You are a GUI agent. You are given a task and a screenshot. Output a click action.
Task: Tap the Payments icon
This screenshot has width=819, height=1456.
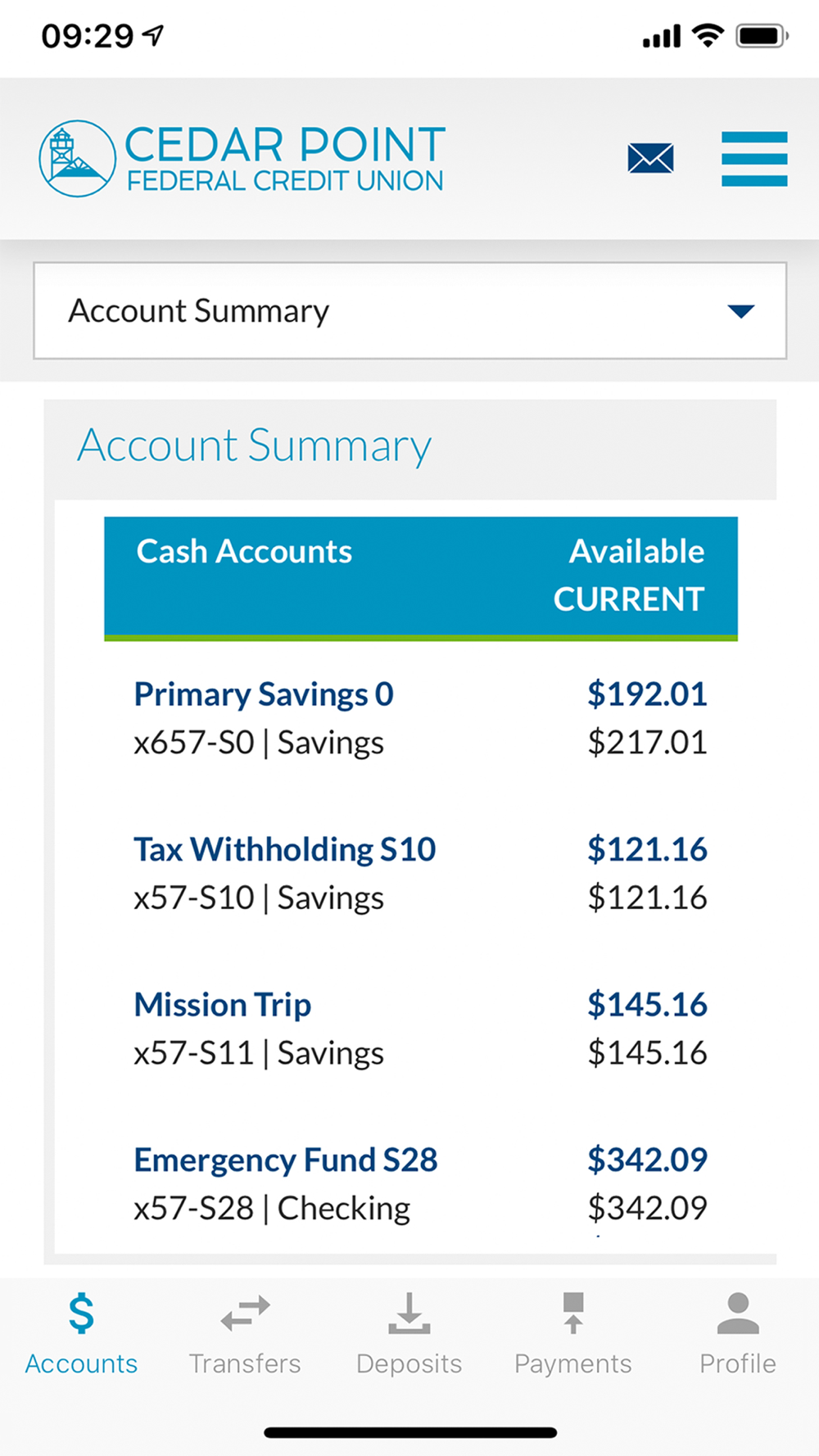click(573, 1313)
